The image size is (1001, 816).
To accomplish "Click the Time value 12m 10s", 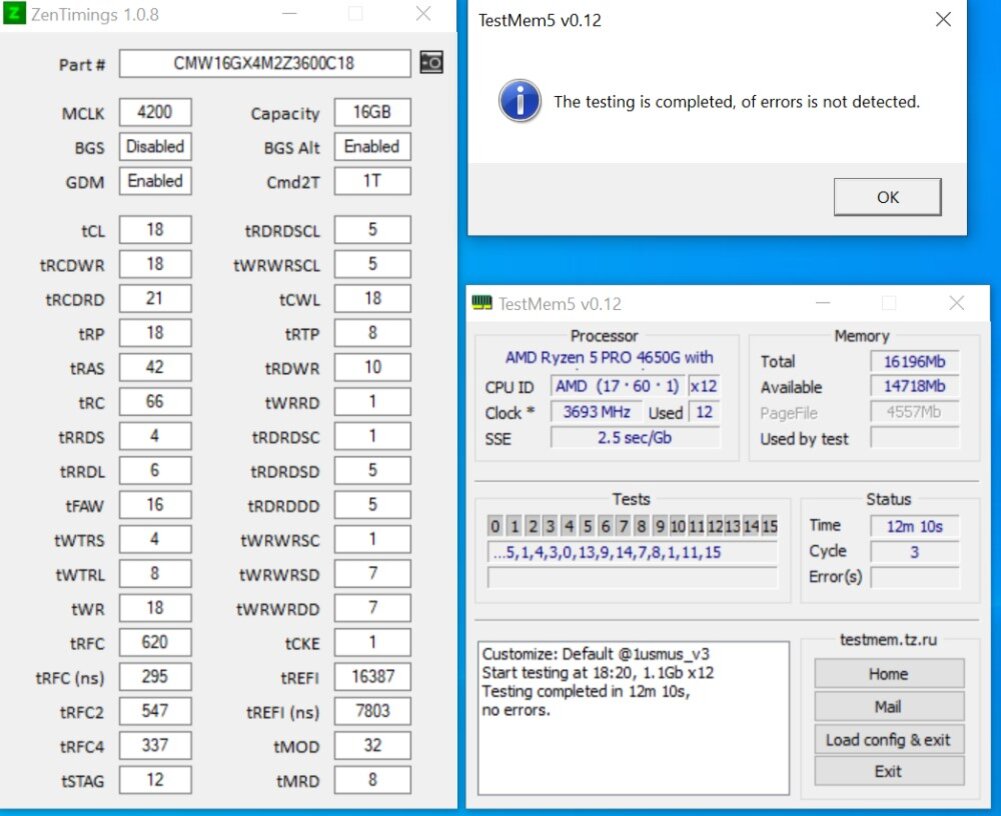I will coord(914,526).
